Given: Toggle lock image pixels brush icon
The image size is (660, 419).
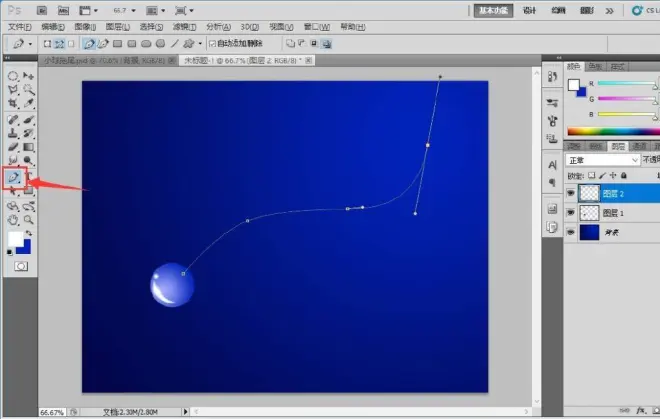Looking at the screenshot, I should click(602, 175).
